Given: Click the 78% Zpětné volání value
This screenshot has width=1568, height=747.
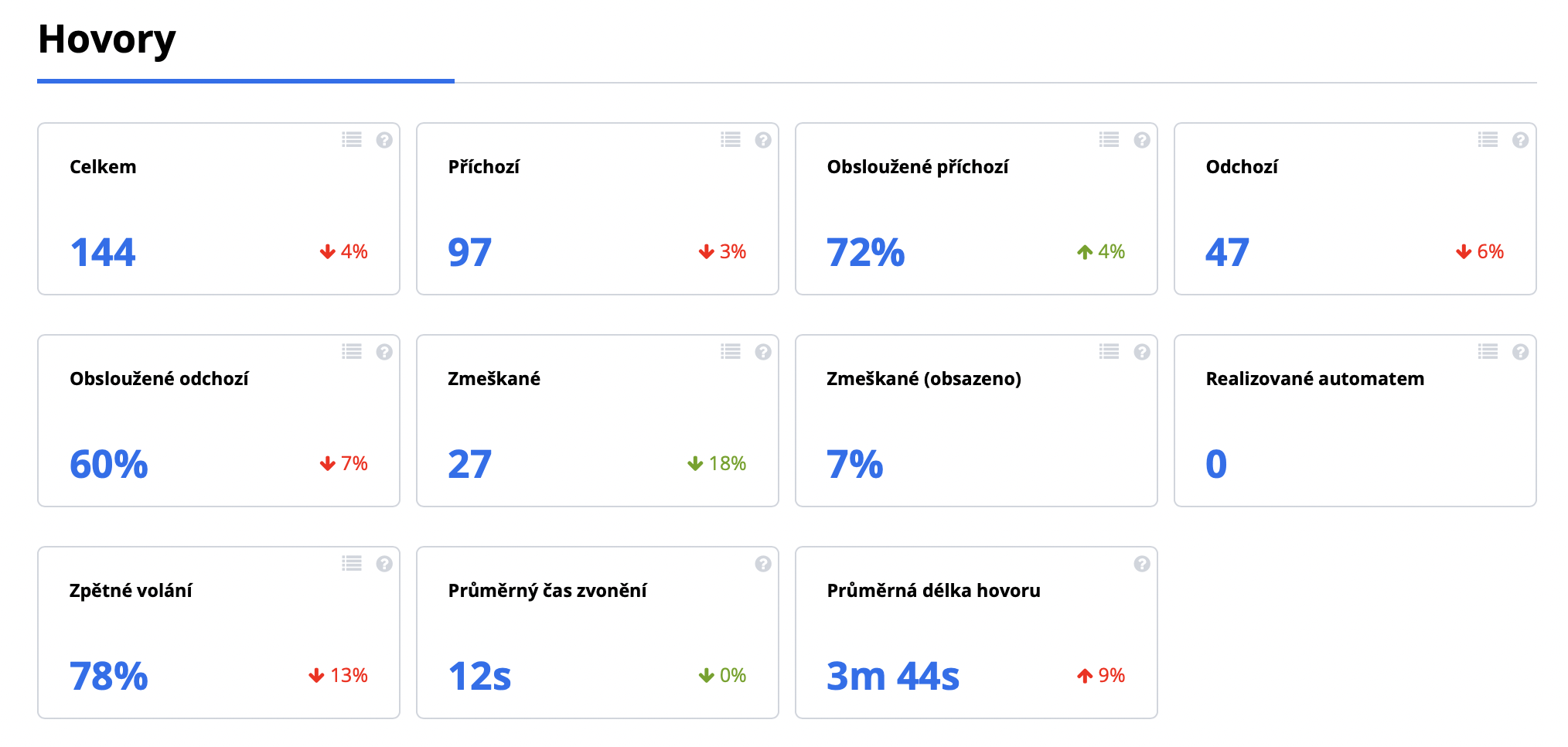Looking at the screenshot, I should click(108, 676).
